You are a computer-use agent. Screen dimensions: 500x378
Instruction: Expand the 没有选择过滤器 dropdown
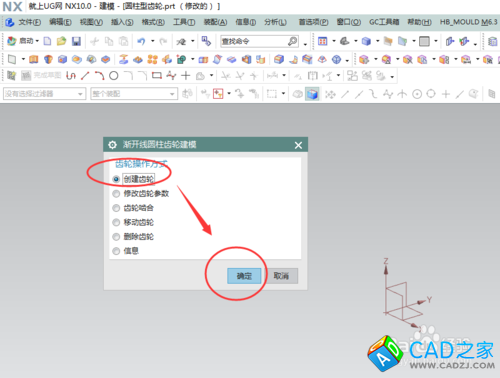pyautogui.click(x=44, y=94)
